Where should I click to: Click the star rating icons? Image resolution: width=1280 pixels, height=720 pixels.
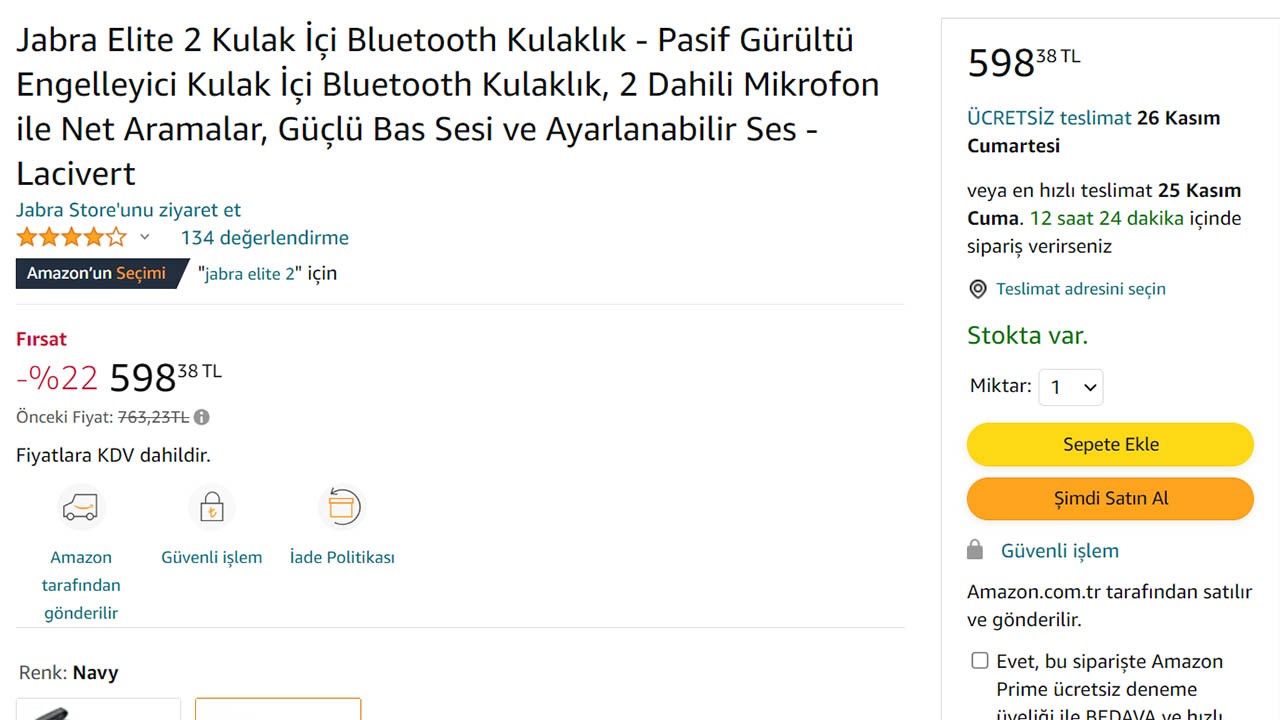(72, 238)
